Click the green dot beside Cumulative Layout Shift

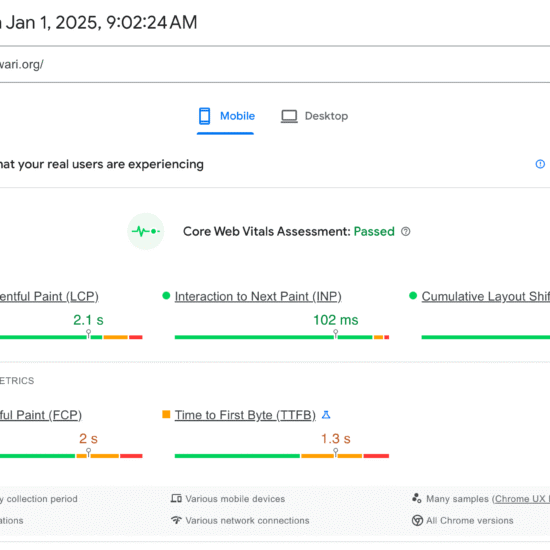(x=413, y=296)
